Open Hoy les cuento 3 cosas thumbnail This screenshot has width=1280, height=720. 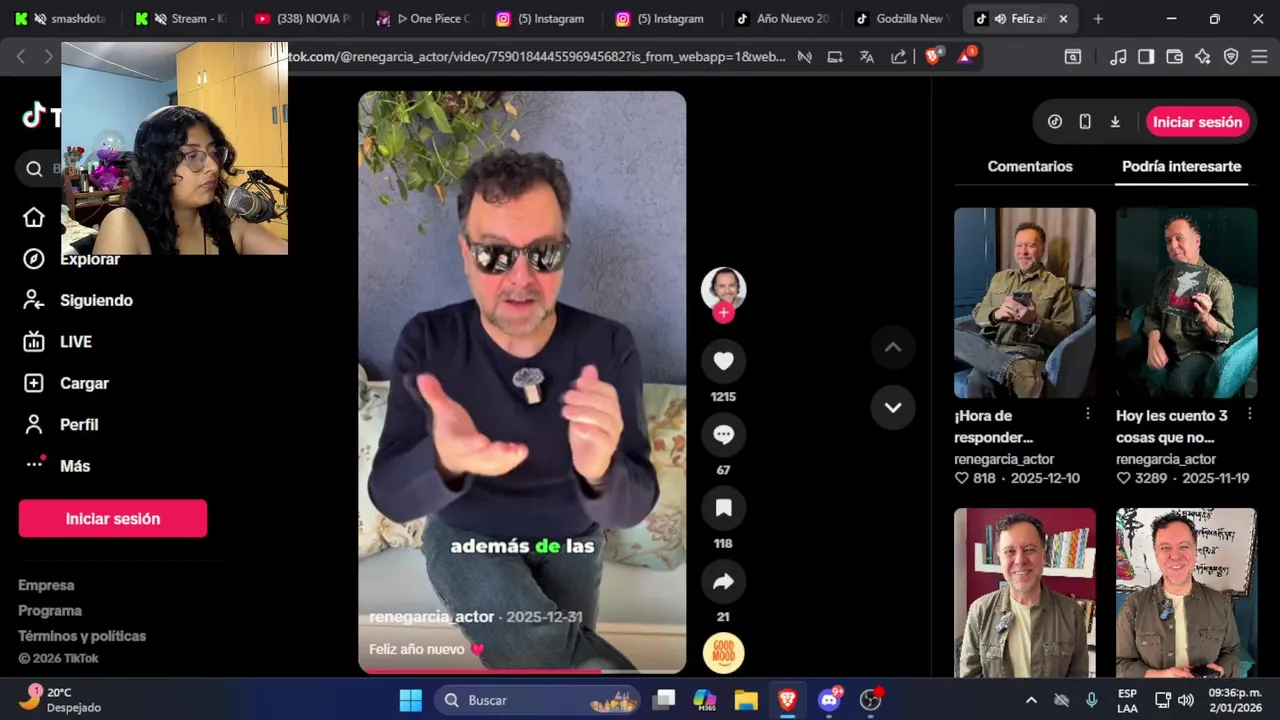point(1186,303)
